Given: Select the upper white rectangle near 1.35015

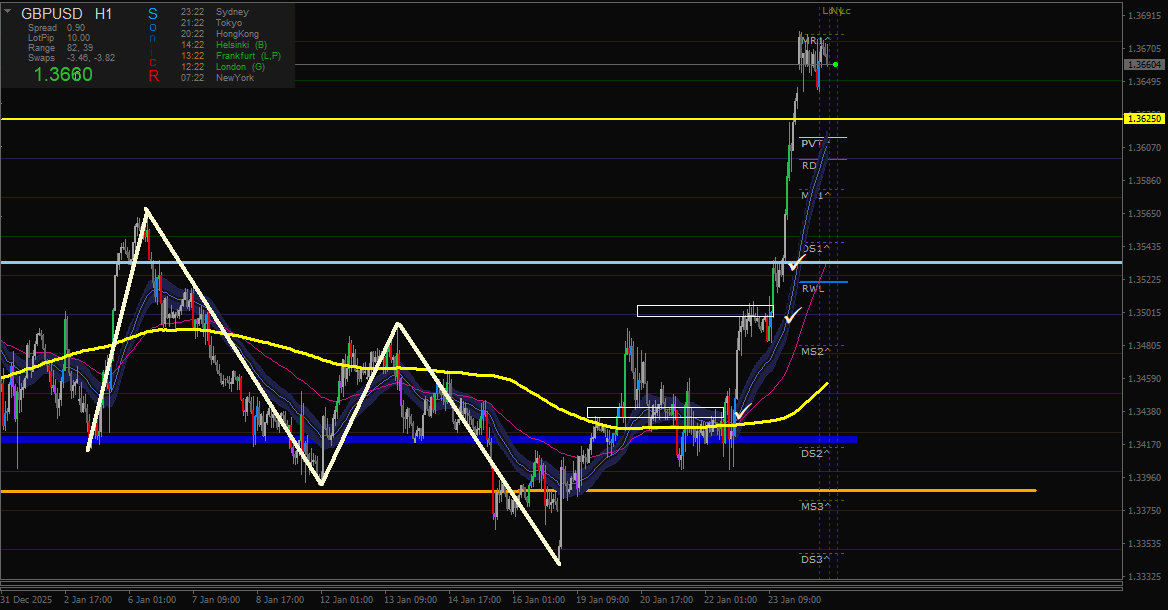Looking at the screenshot, I should (x=705, y=311).
